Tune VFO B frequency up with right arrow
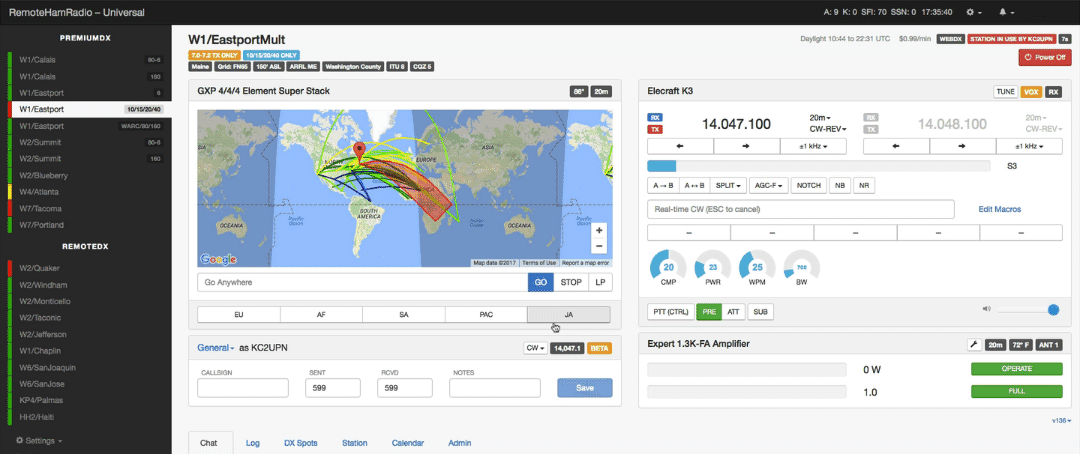Screen dimensions: 1080x454 (963, 146)
